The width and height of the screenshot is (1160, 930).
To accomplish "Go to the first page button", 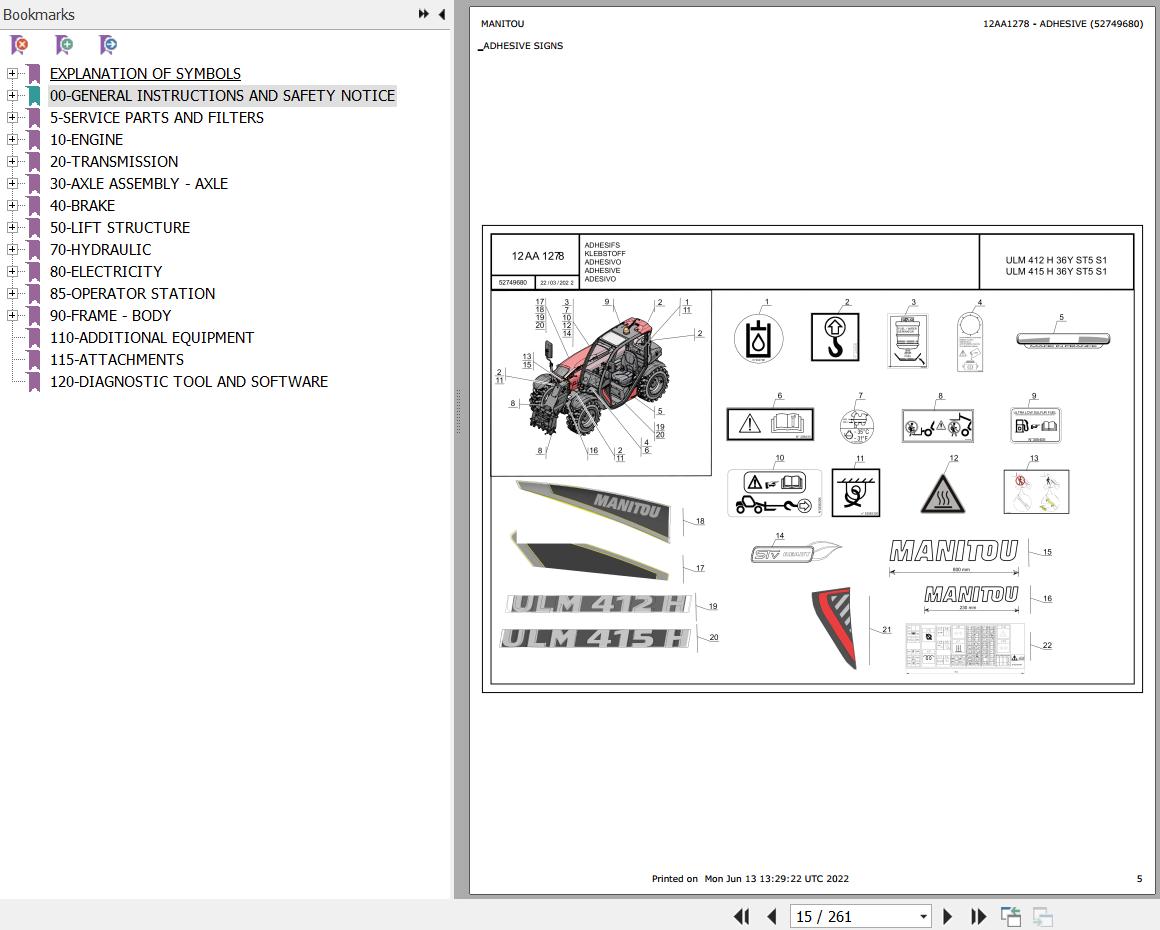I will (741, 917).
